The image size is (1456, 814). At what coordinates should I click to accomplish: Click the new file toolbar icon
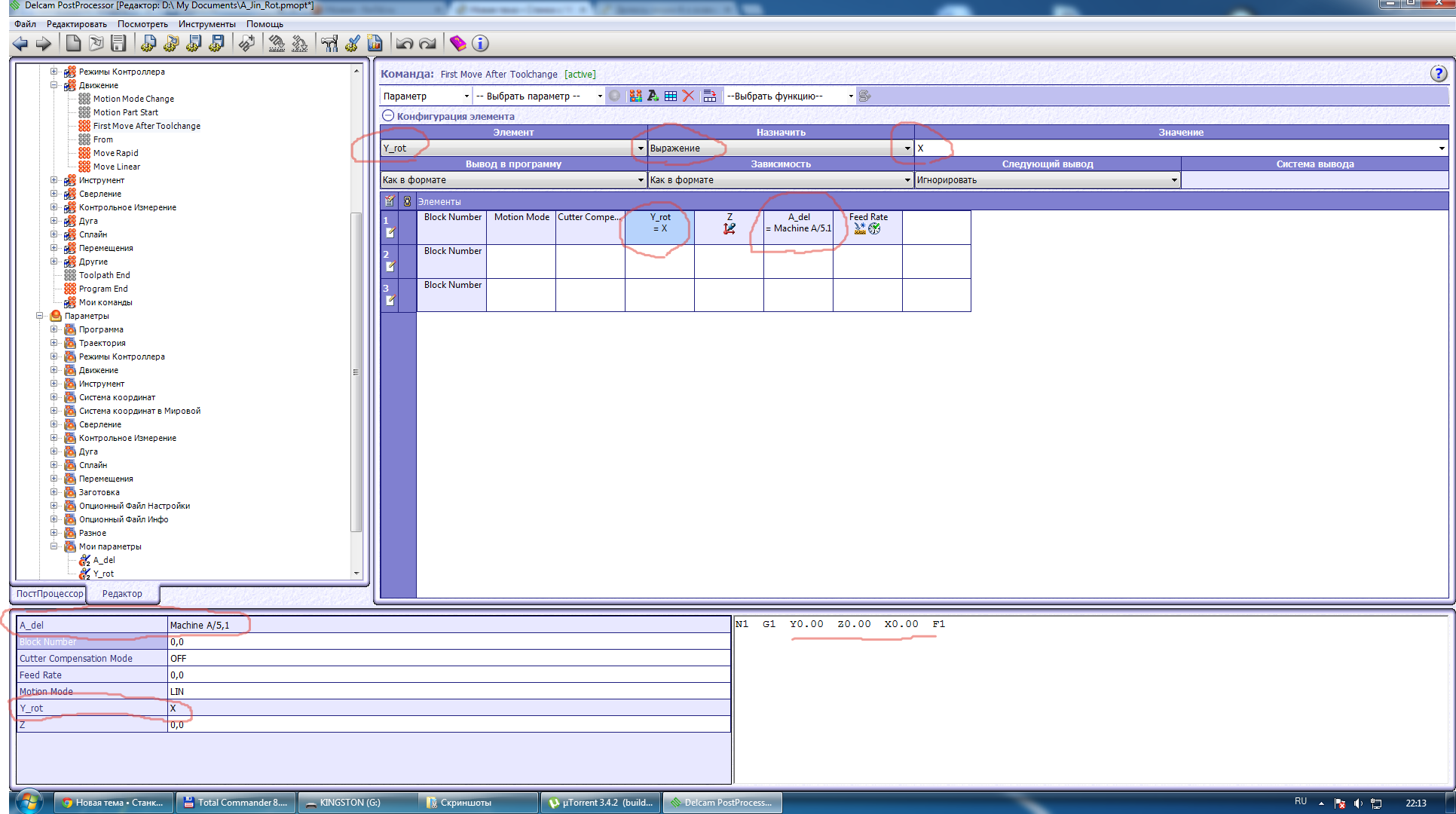73,44
